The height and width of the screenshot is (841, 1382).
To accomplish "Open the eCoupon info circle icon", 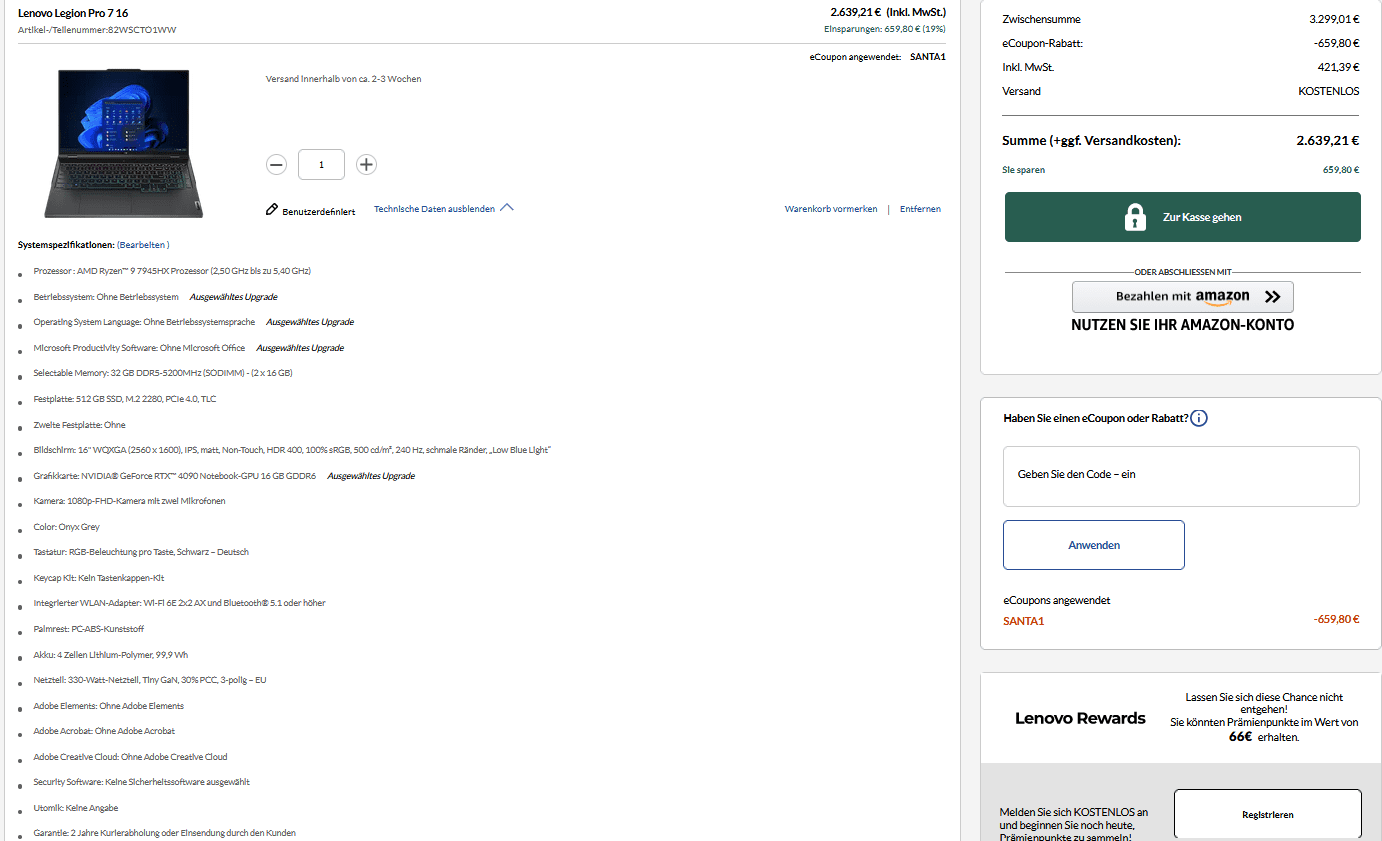I will (1199, 418).
